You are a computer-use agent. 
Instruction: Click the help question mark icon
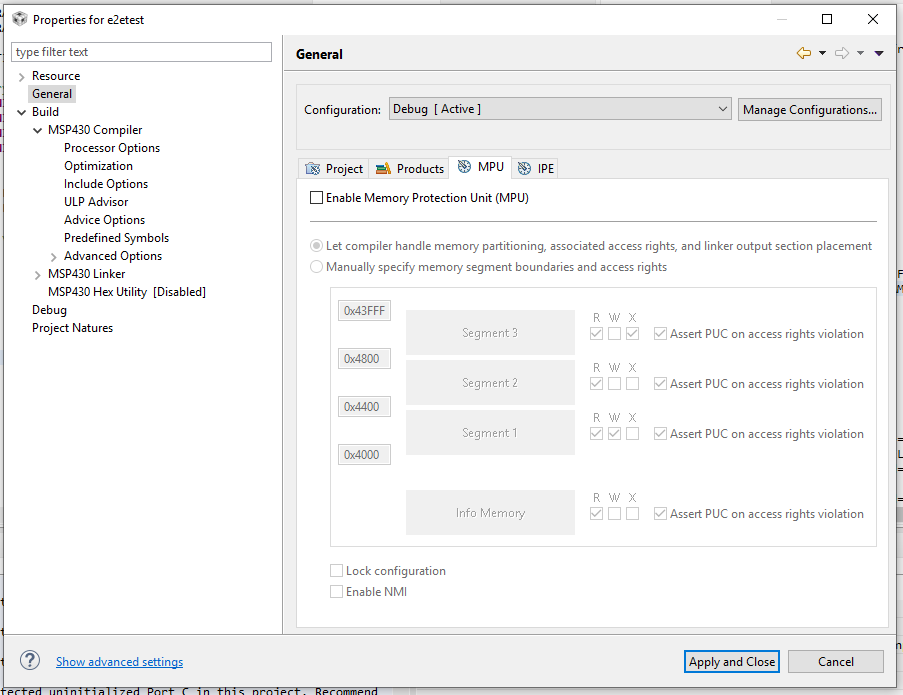click(x=30, y=660)
